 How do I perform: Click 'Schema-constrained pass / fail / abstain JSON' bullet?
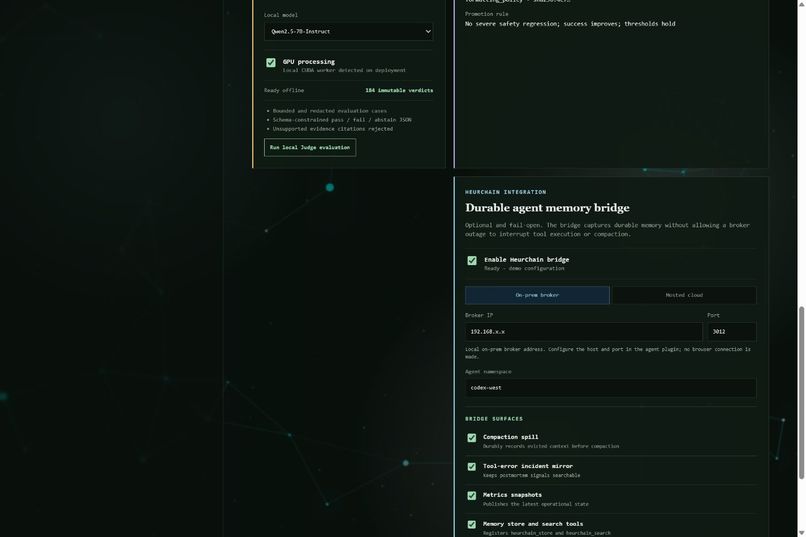point(342,120)
